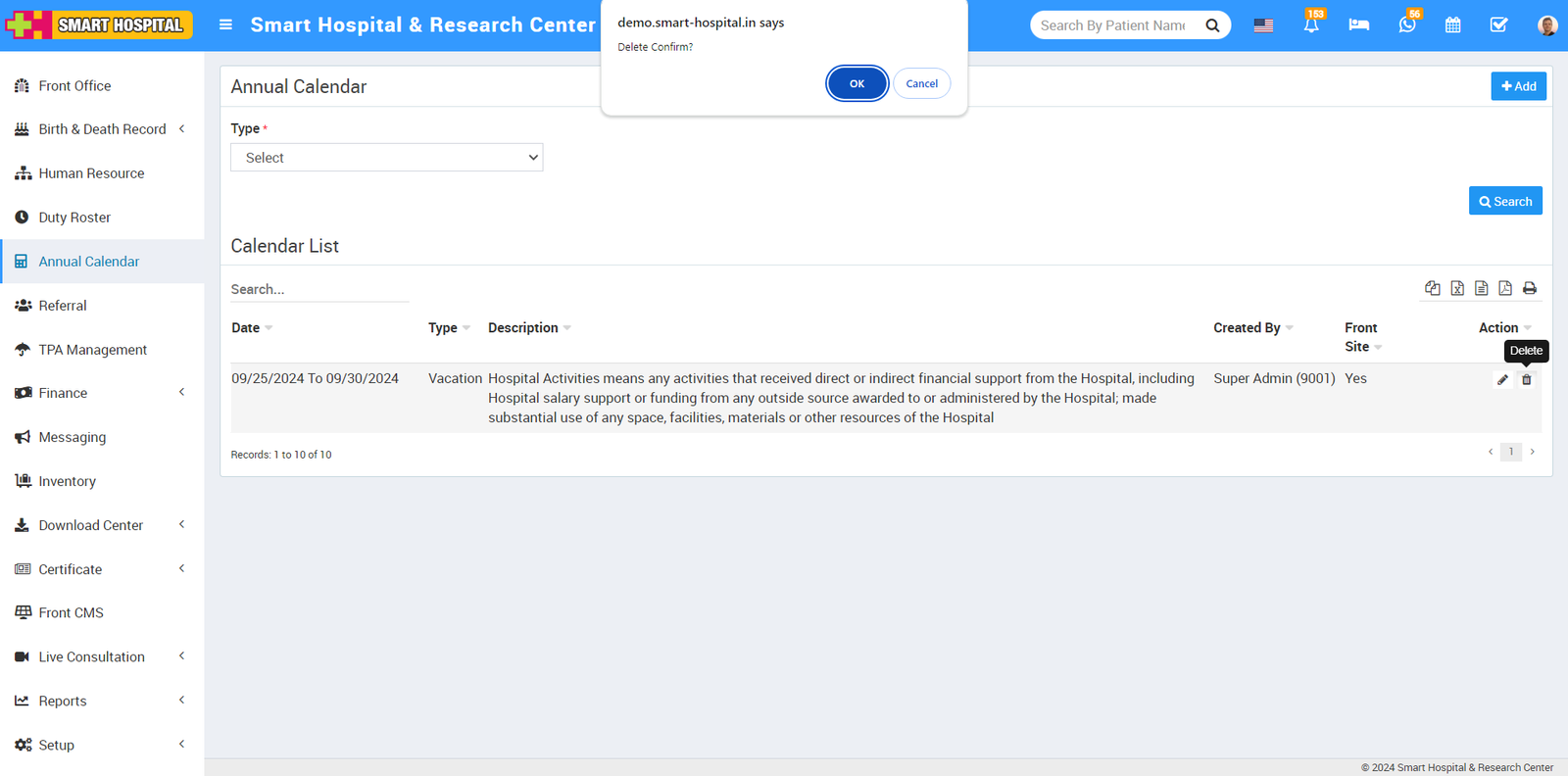
Task: Expand the Finance sidebar menu
Action: 102,393
